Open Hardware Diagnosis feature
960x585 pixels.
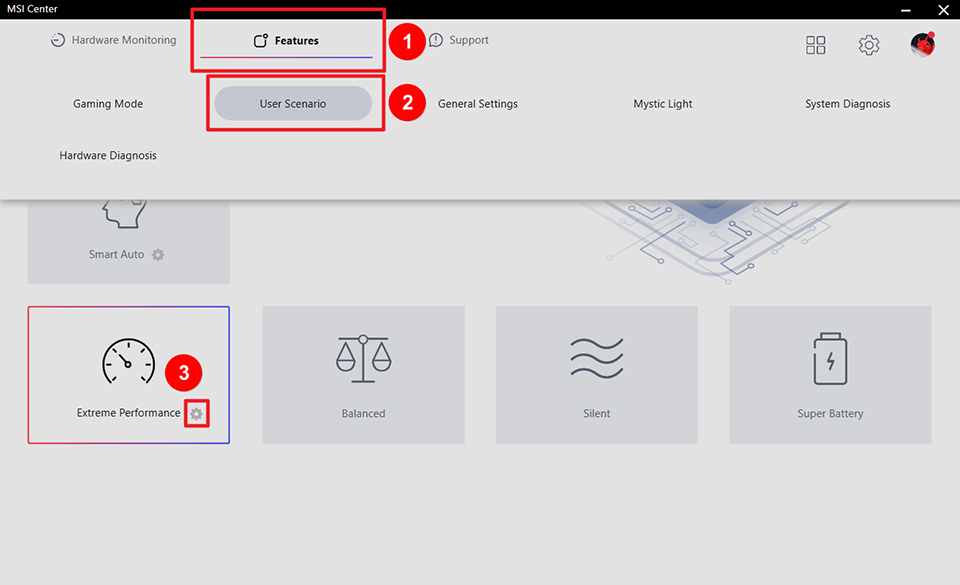(108, 156)
